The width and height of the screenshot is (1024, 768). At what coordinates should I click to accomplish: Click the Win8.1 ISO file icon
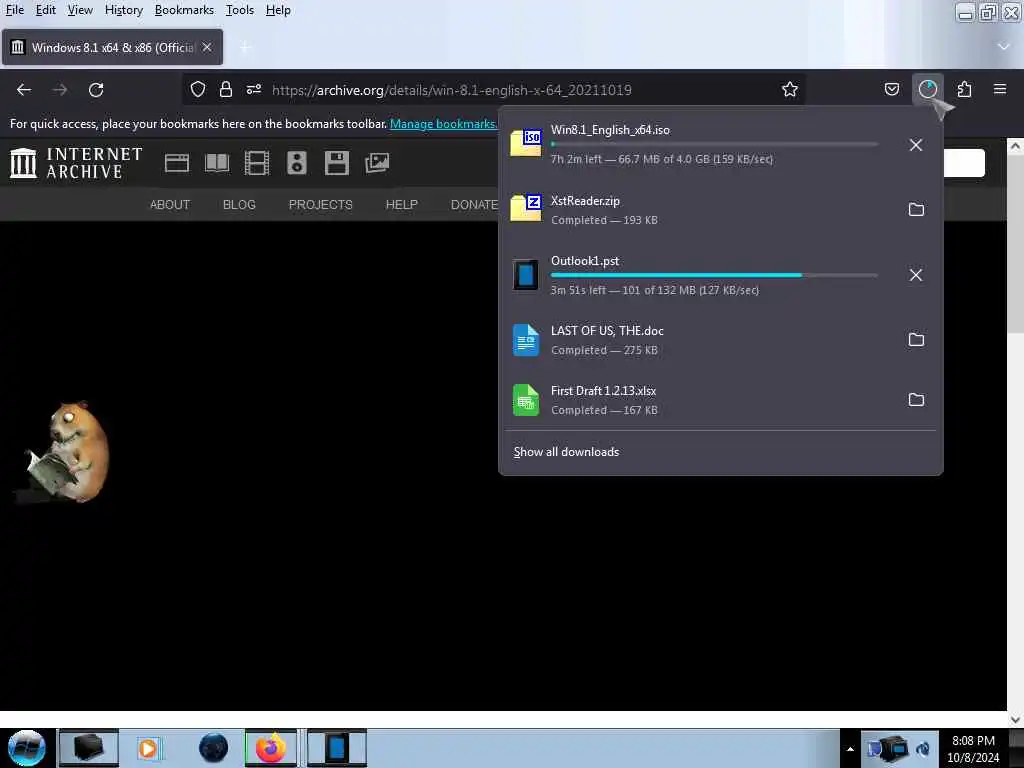click(526, 143)
